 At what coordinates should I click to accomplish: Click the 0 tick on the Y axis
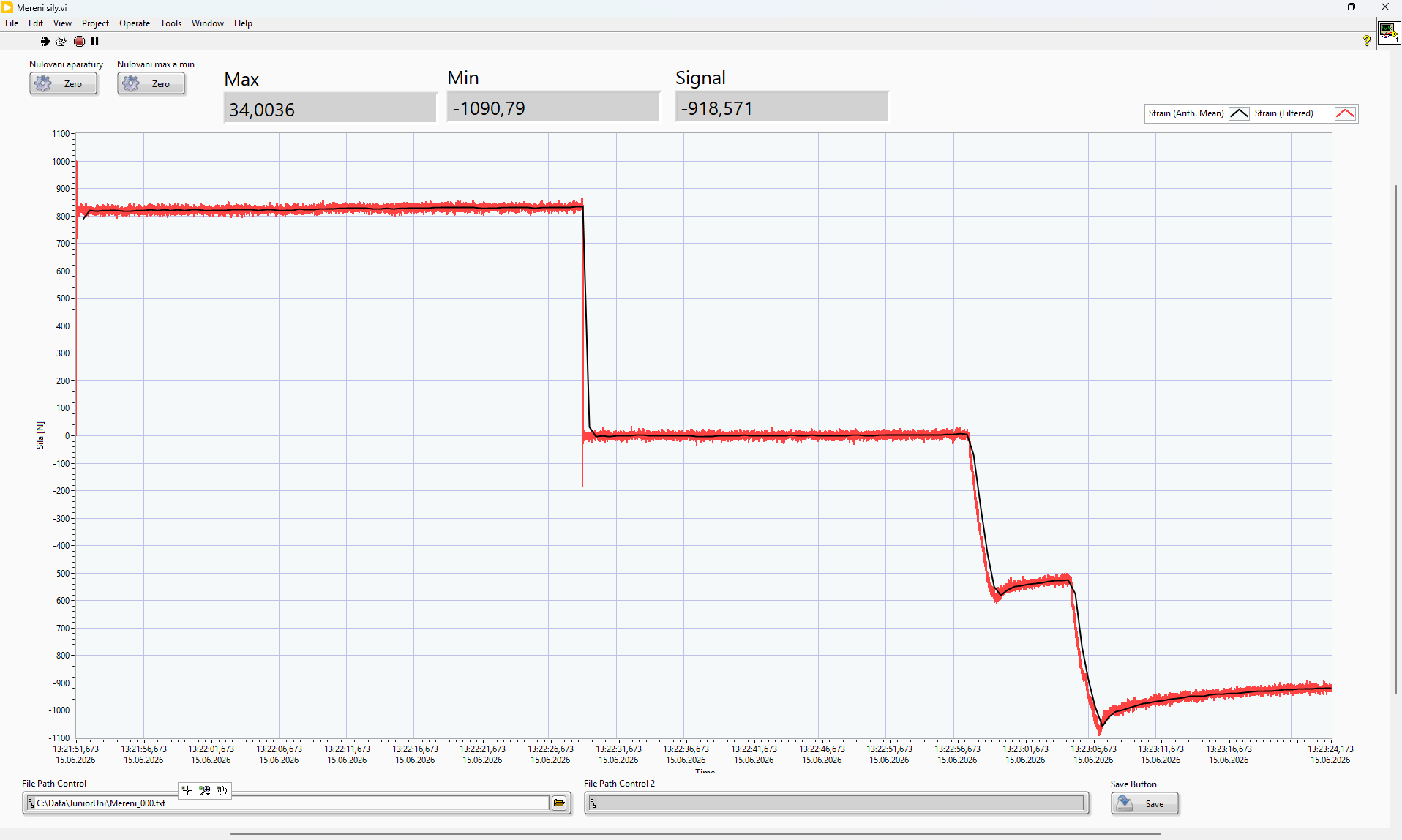pos(67,436)
